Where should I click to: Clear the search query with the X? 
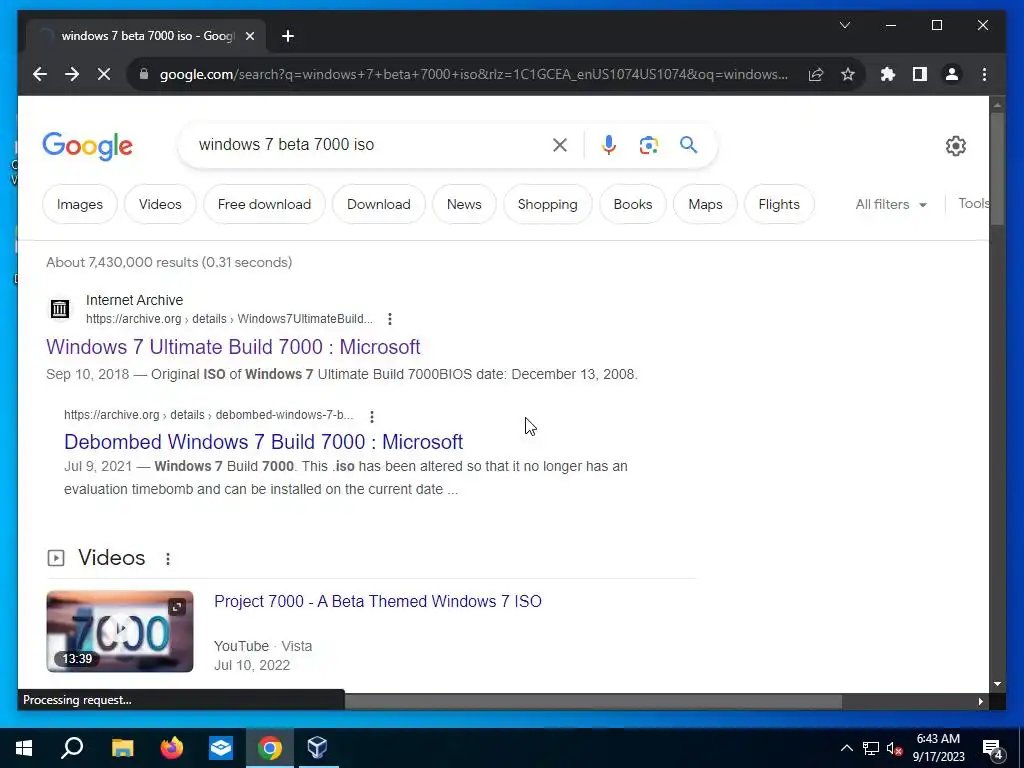pos(560,145)
